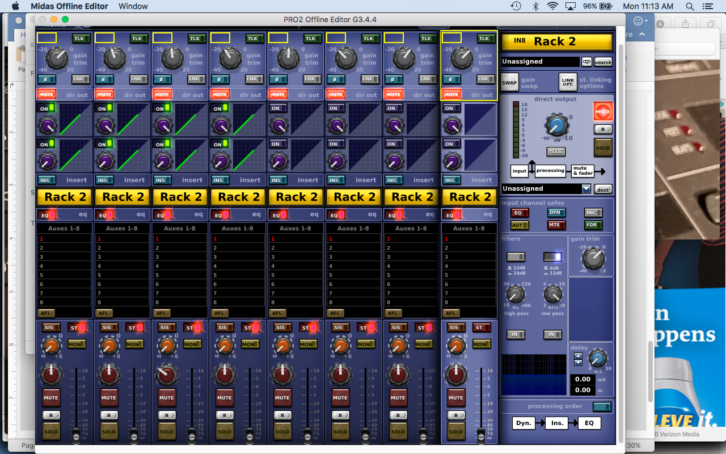Click the gain trim knob in detail panel
The image size is (726, 454).
click(593, 259)
